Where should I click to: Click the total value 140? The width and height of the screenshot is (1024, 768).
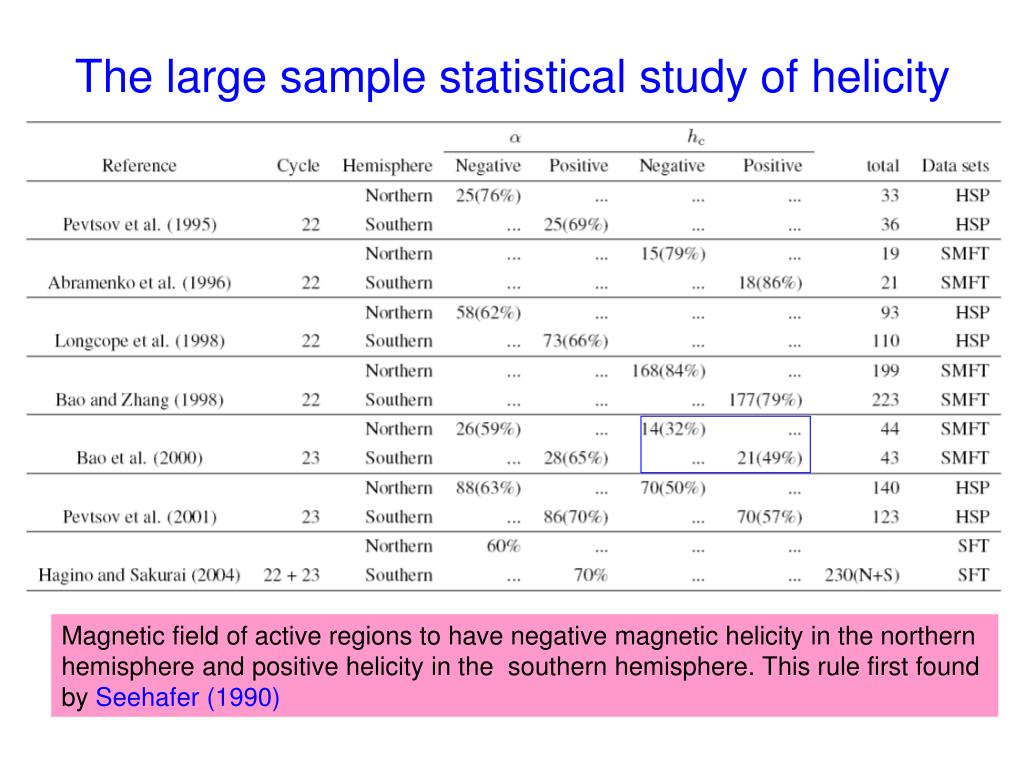886,488
